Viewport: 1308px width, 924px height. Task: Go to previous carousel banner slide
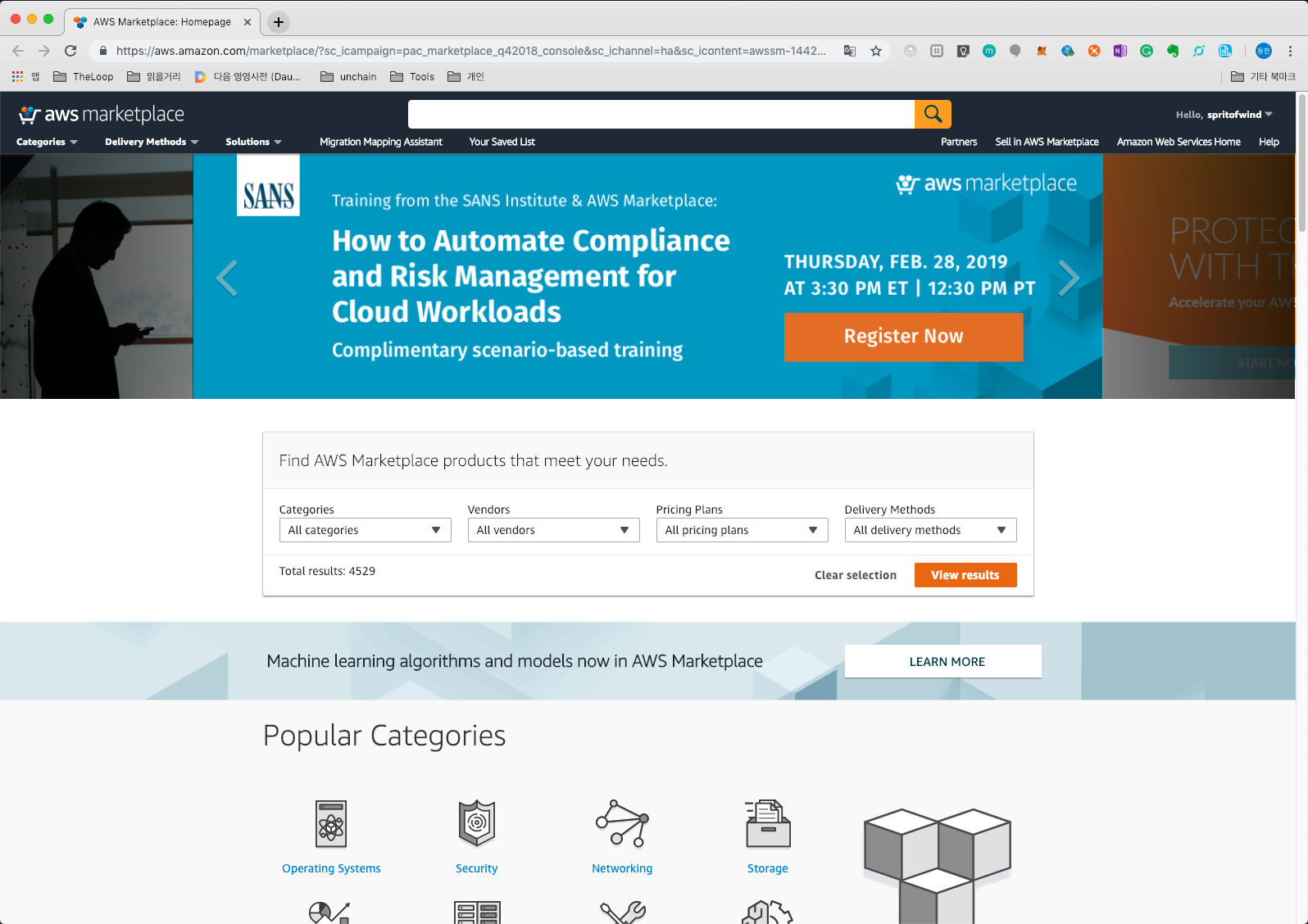click(227, 278)
